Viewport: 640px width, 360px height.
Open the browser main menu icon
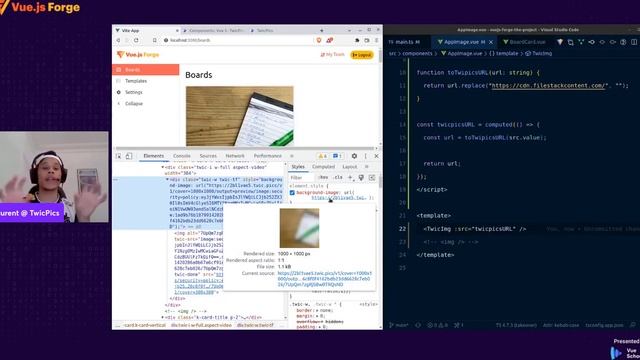click(376, 40)
